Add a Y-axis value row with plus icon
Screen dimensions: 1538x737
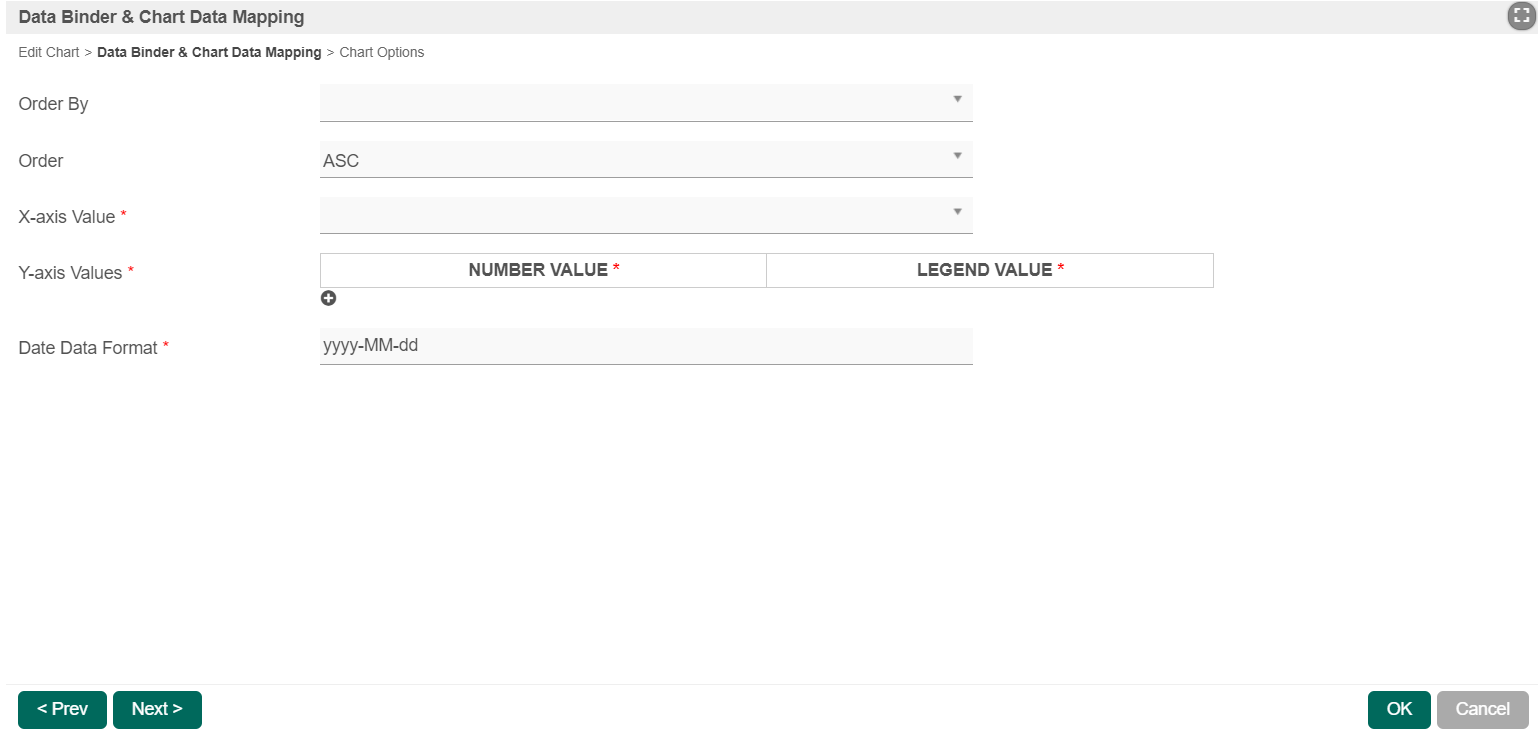coord(328,298)
